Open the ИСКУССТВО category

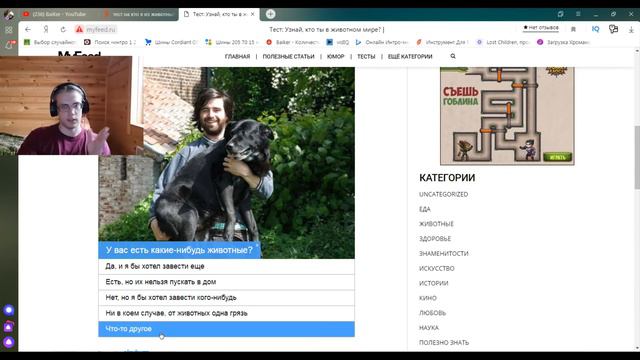436,269
